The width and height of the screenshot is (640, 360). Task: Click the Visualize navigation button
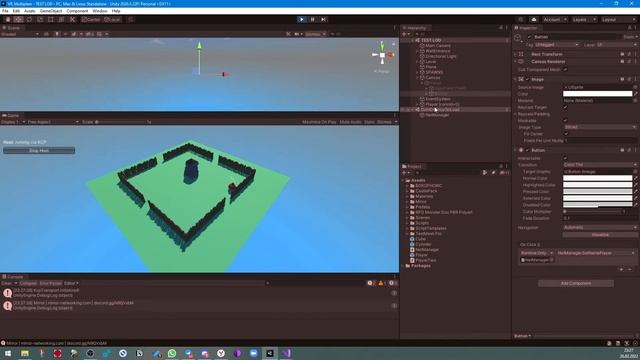pyautogui.click(x=600, y=235)
